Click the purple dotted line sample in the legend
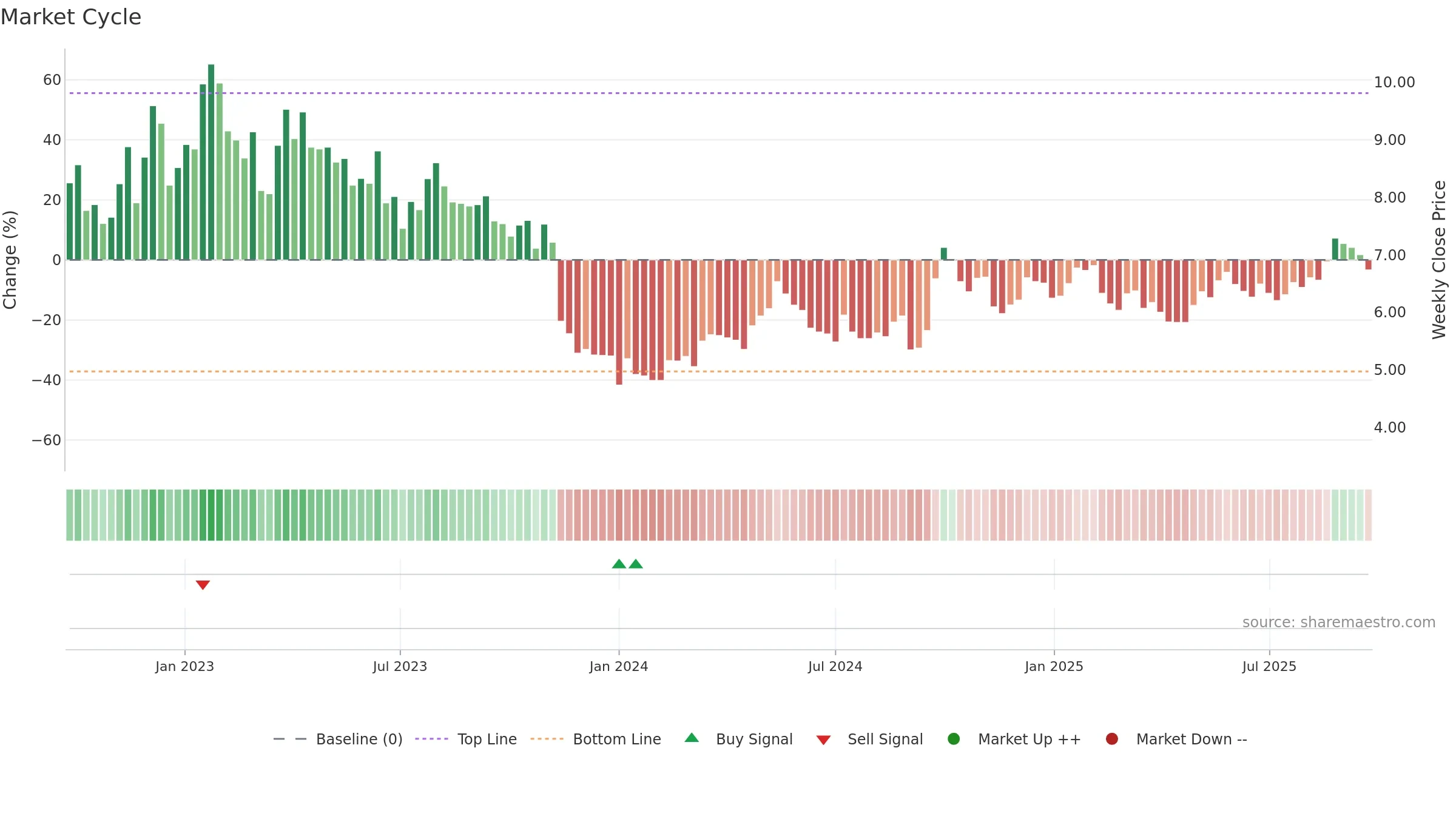 [431, 739]
